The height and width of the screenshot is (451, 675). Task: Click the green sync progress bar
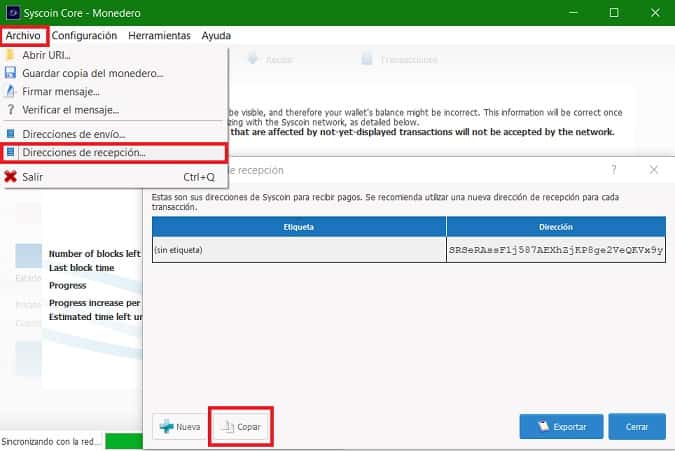tap(124, 442)
